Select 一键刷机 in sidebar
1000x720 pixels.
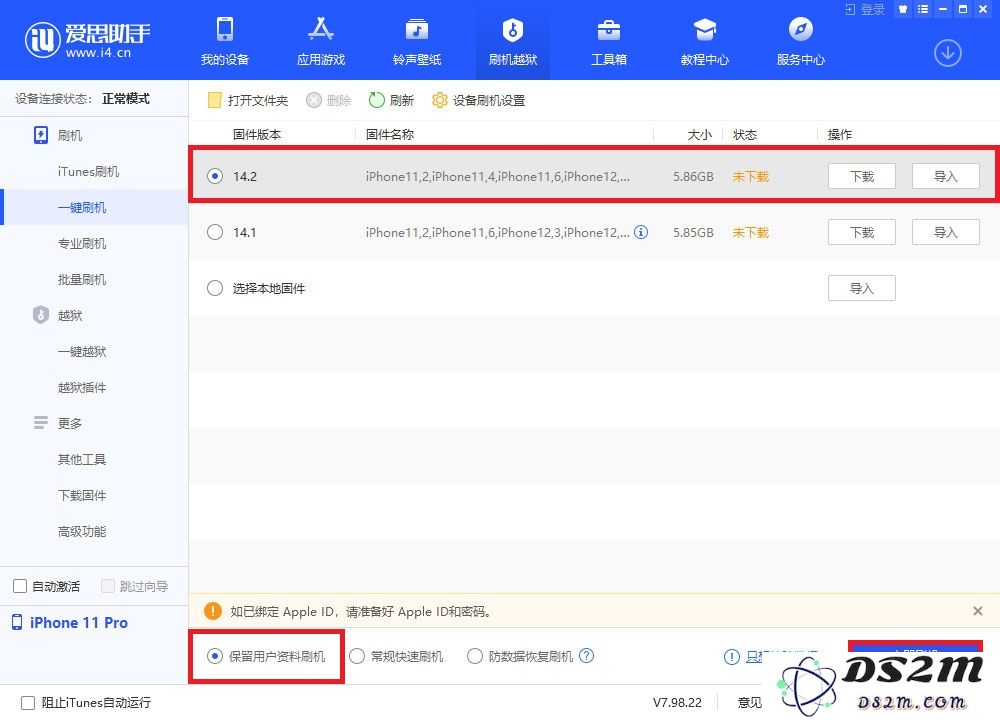pyautogui.click(x=94, y=207)
